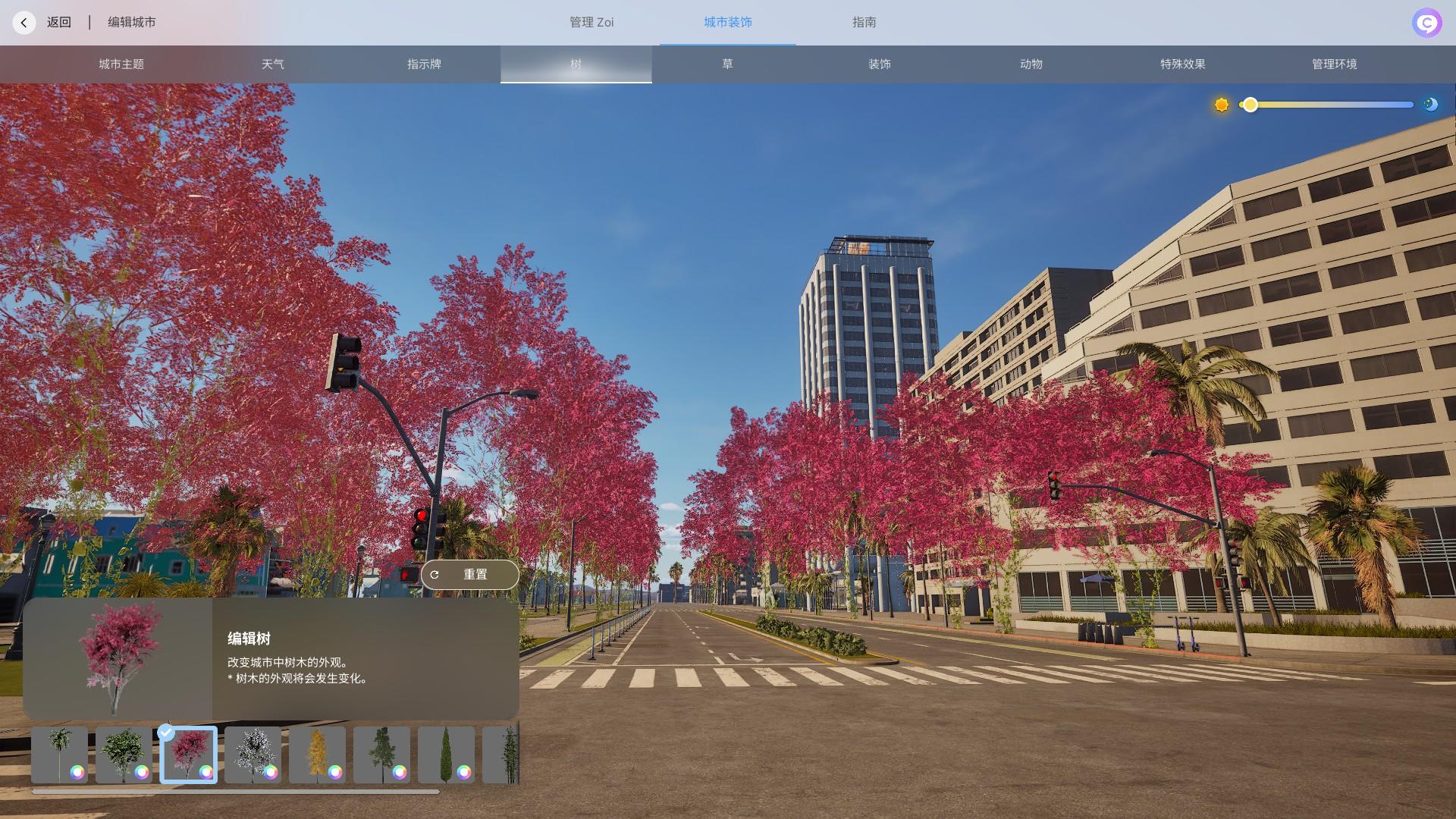This screenshot has height=819, width=1456.
Task: Switch to 天气 weather sub-tab
Action: [273, 64]
